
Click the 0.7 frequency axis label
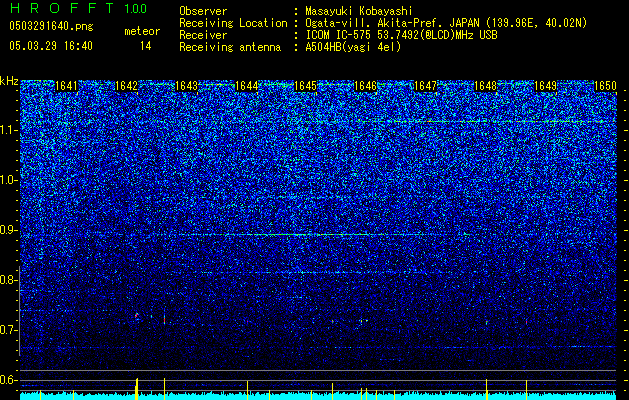[x=8, y=330]
